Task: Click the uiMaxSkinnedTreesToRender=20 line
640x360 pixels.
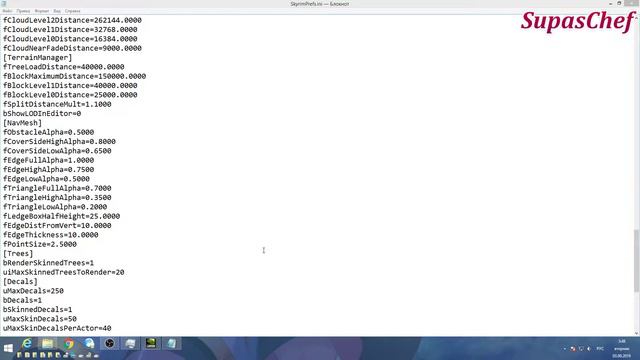Action: click(x=64, y=273)
